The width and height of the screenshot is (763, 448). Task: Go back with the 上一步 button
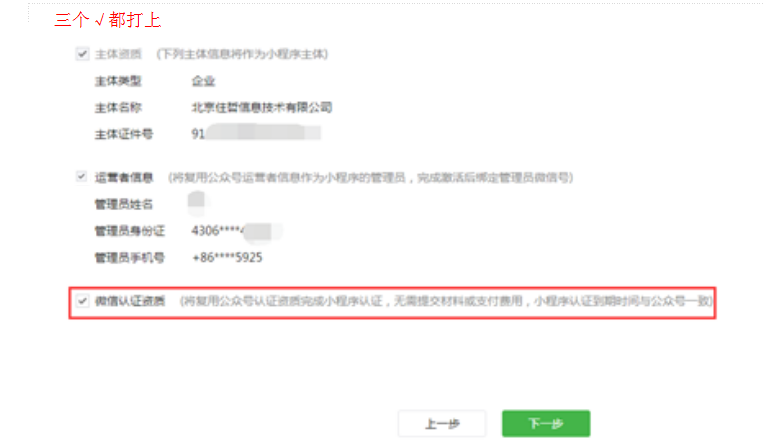tap(442, 424)
